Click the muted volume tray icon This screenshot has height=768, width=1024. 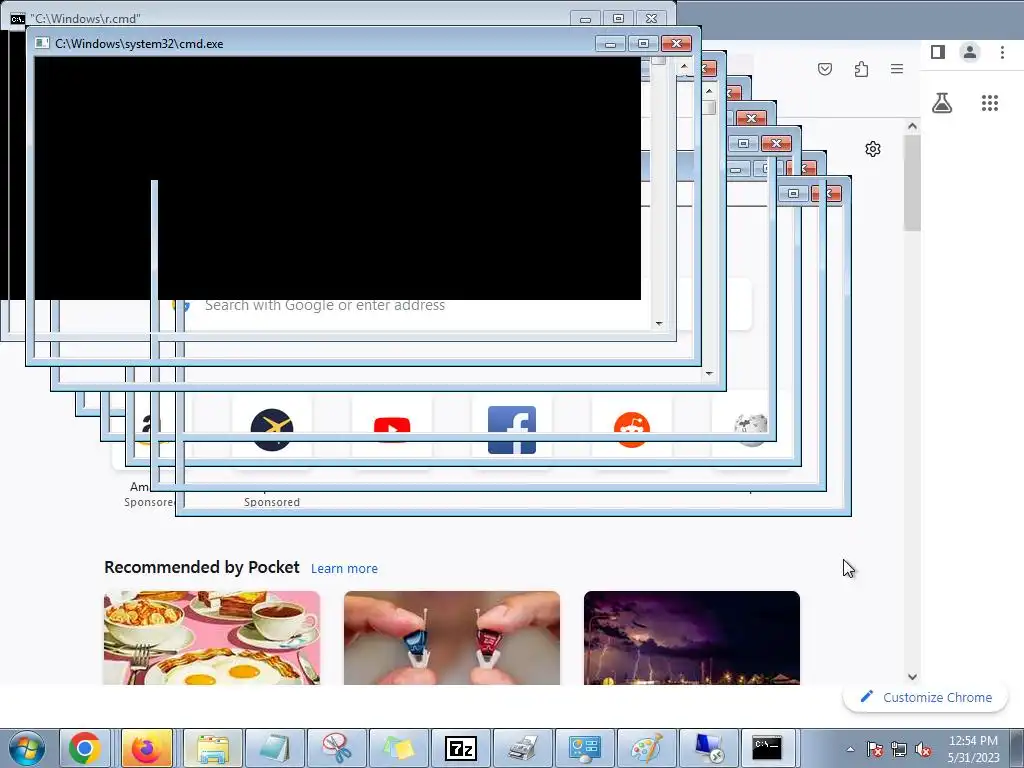point(923,749)
